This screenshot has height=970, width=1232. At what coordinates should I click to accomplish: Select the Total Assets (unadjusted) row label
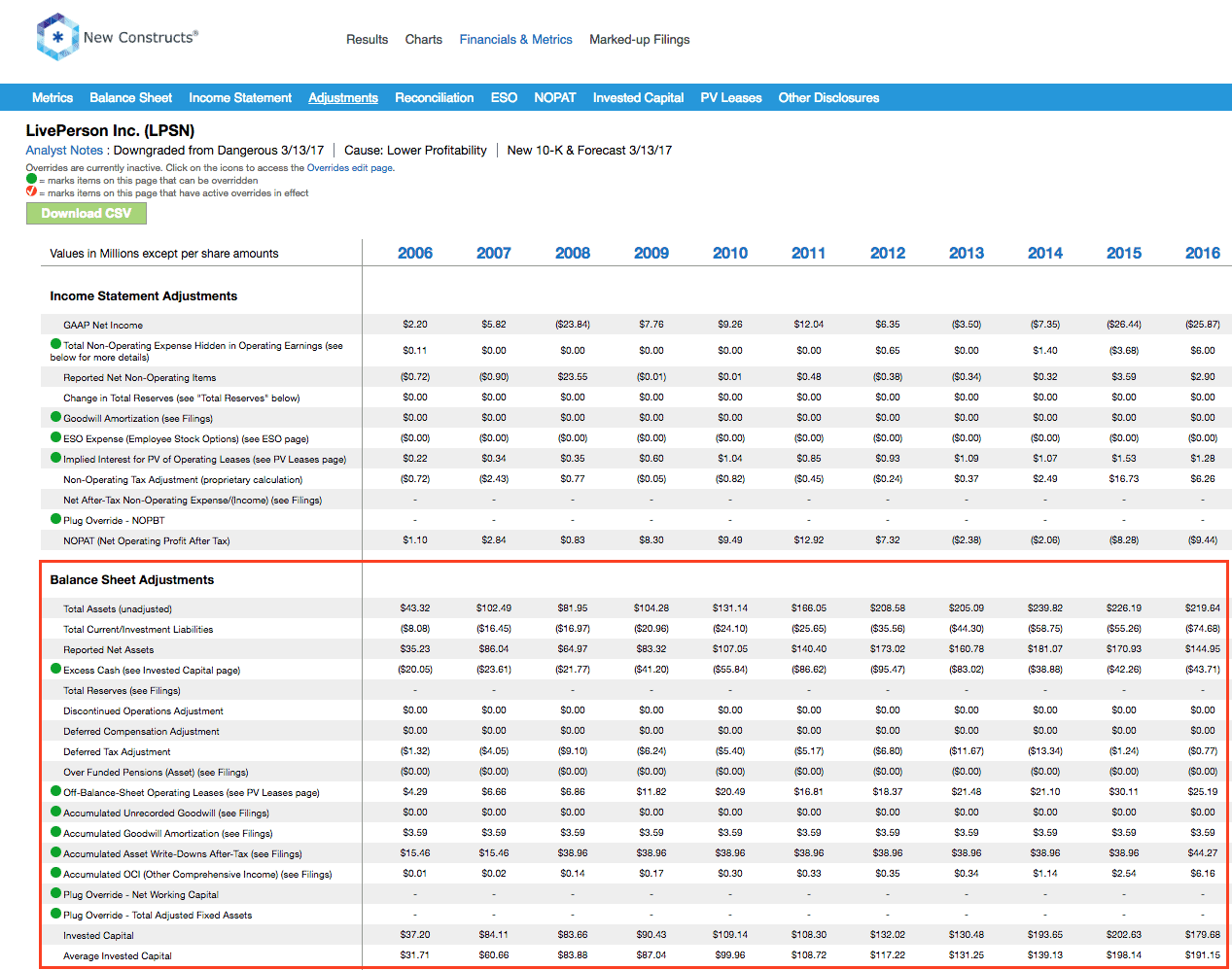(118, 608)
